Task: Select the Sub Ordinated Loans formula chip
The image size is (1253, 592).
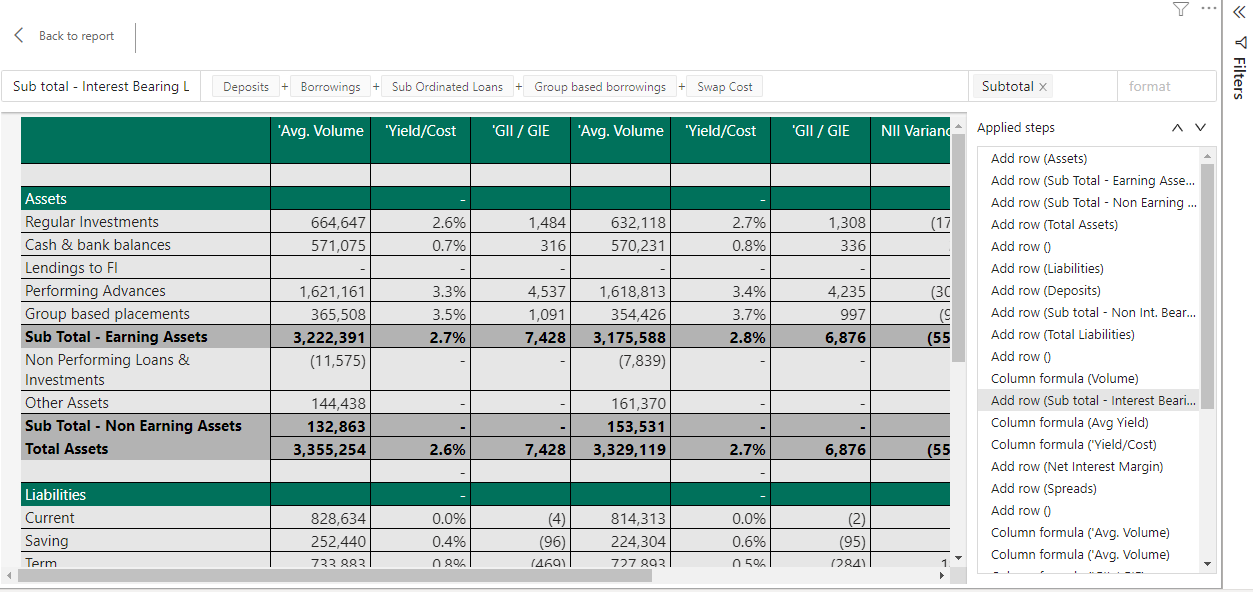Action: coord(447,87)
